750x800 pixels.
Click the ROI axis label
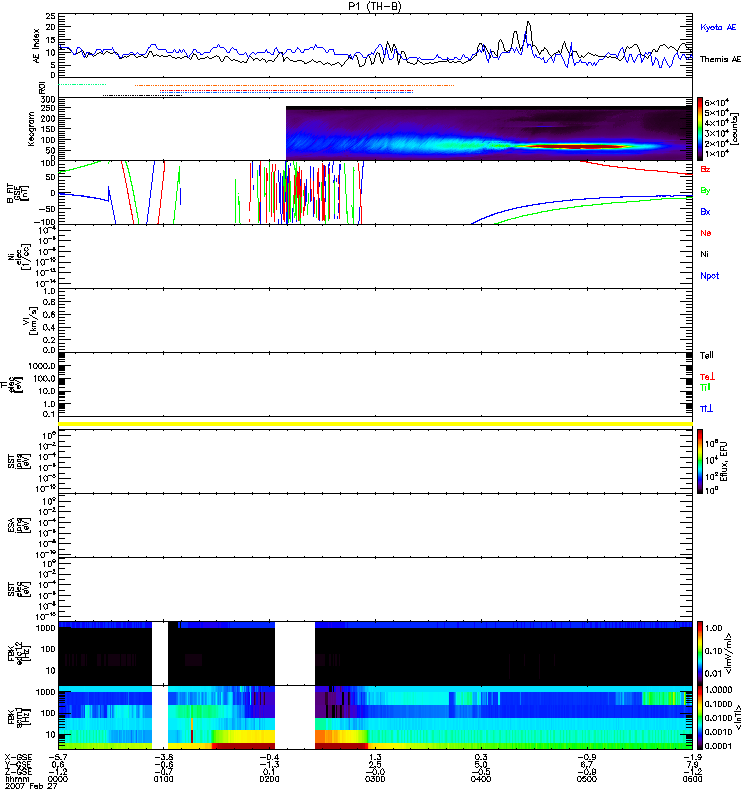click(42, 88)
